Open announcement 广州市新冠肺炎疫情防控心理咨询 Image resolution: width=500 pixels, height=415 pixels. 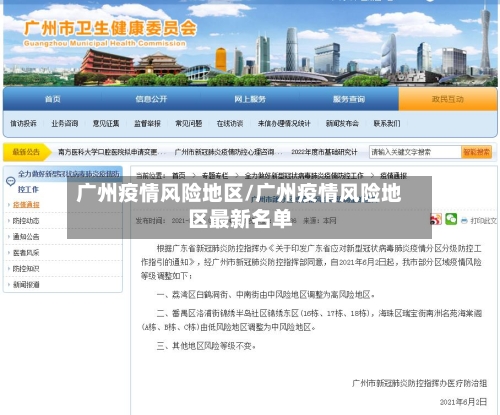(x=228, y=152)
